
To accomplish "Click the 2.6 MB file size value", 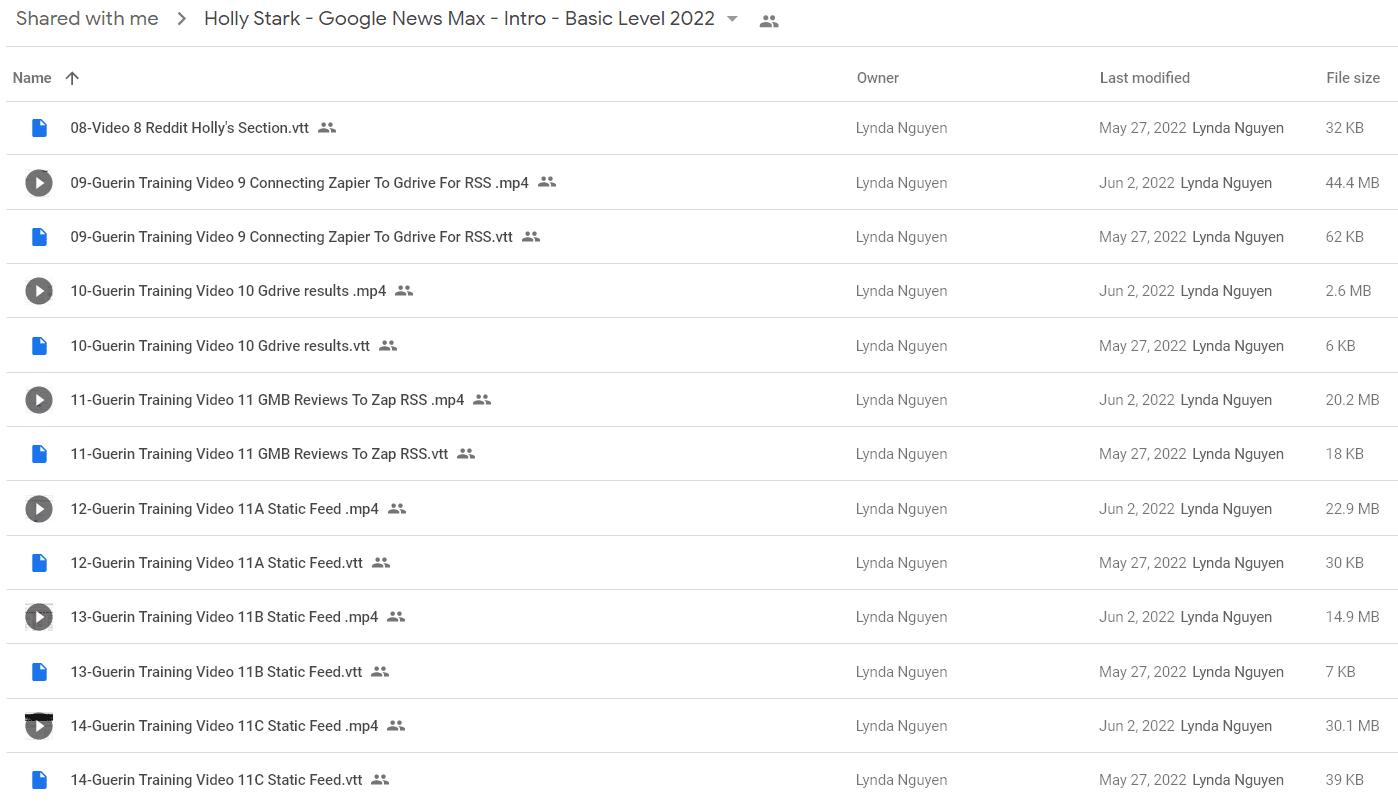I will click(x=1348, y=291).
